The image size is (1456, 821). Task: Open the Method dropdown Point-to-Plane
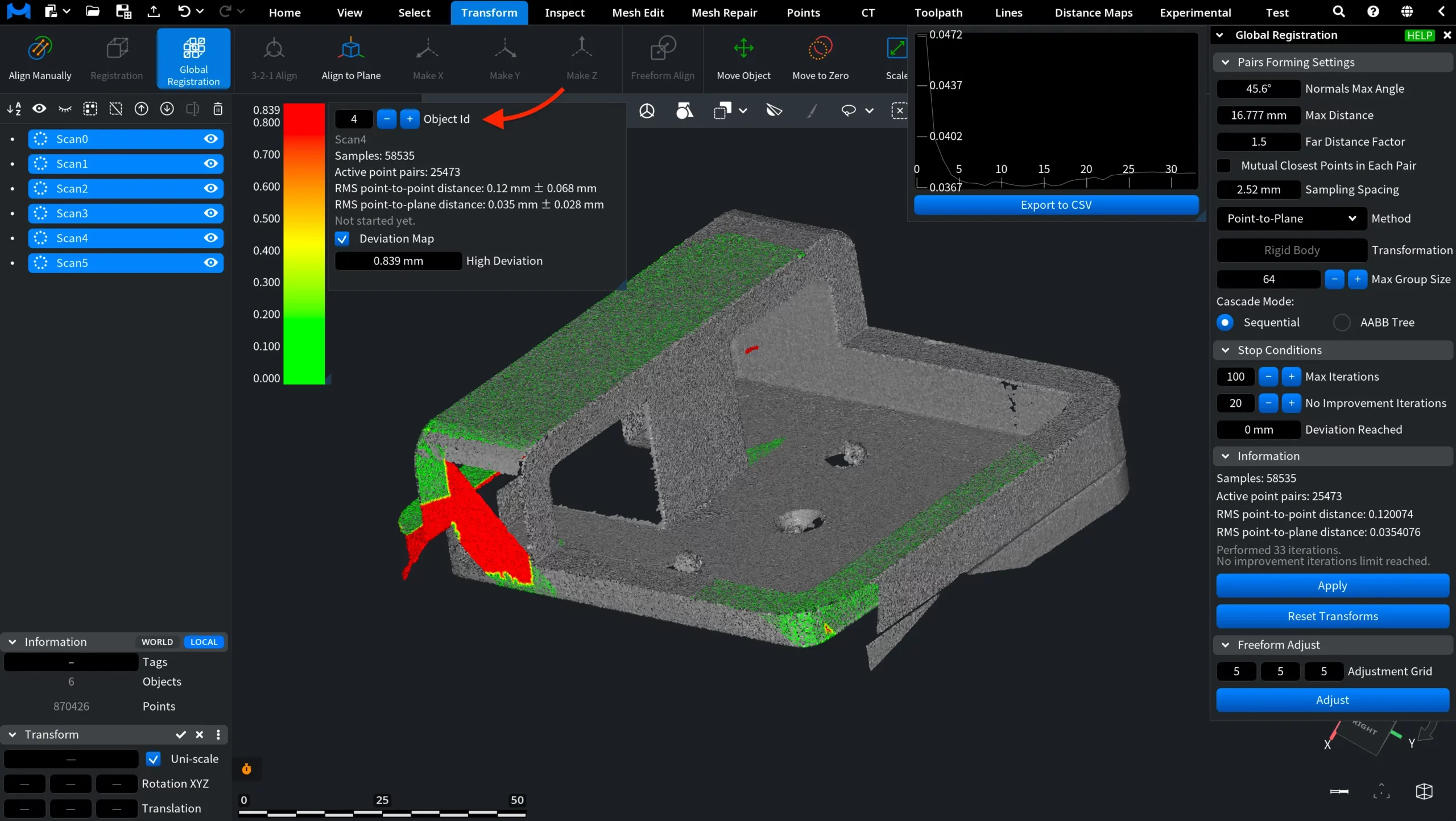click(1291, 218)
